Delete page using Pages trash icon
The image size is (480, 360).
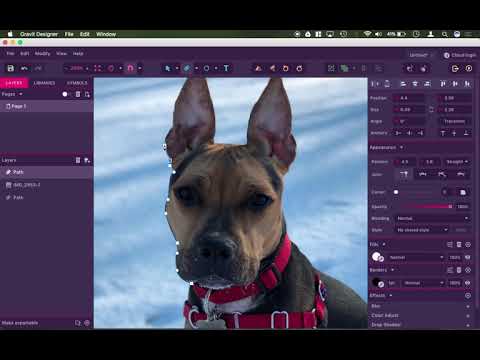[x=78, y=94]
